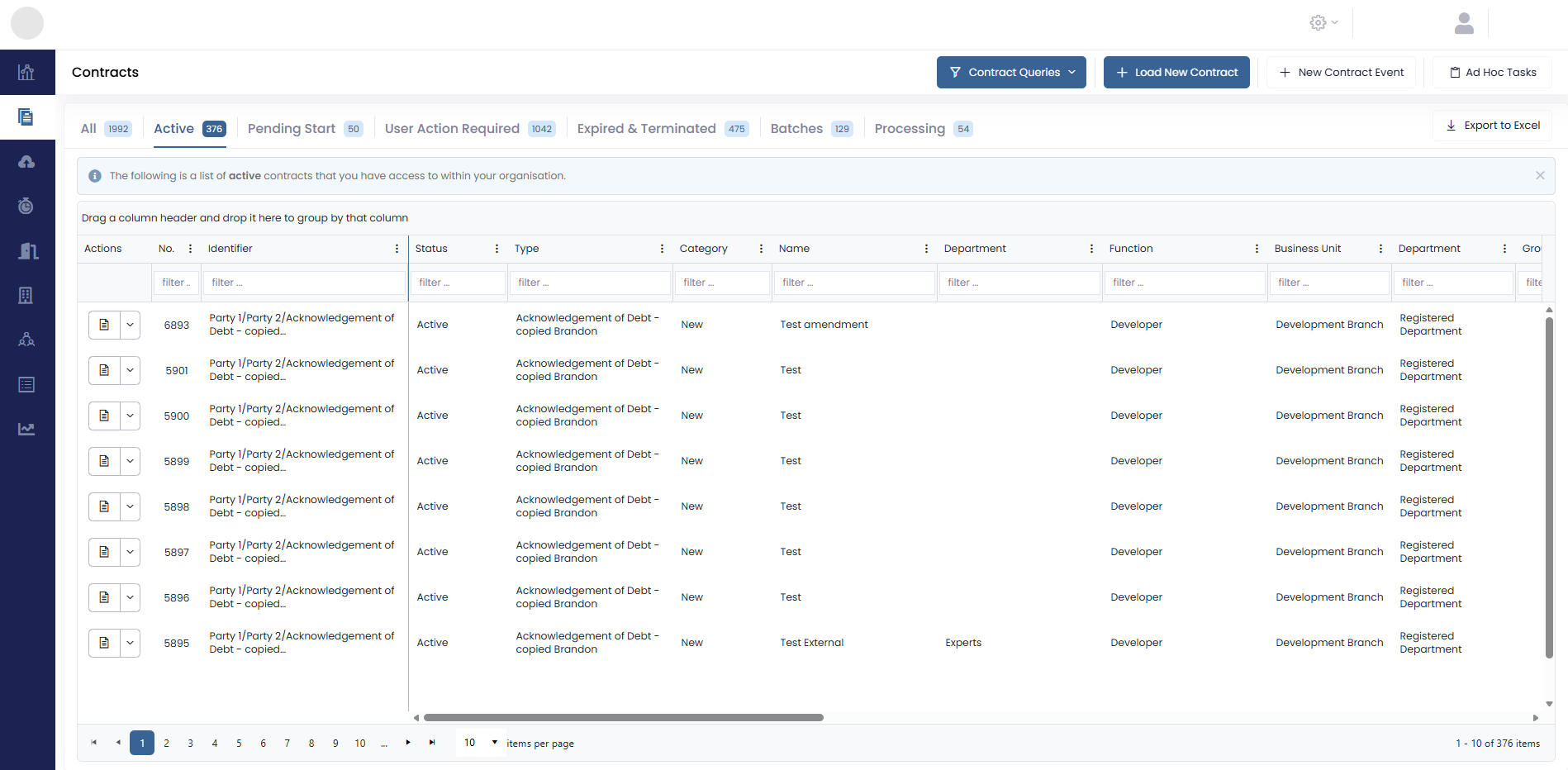Expand action dropdown for contract 5901

point(130,370)
